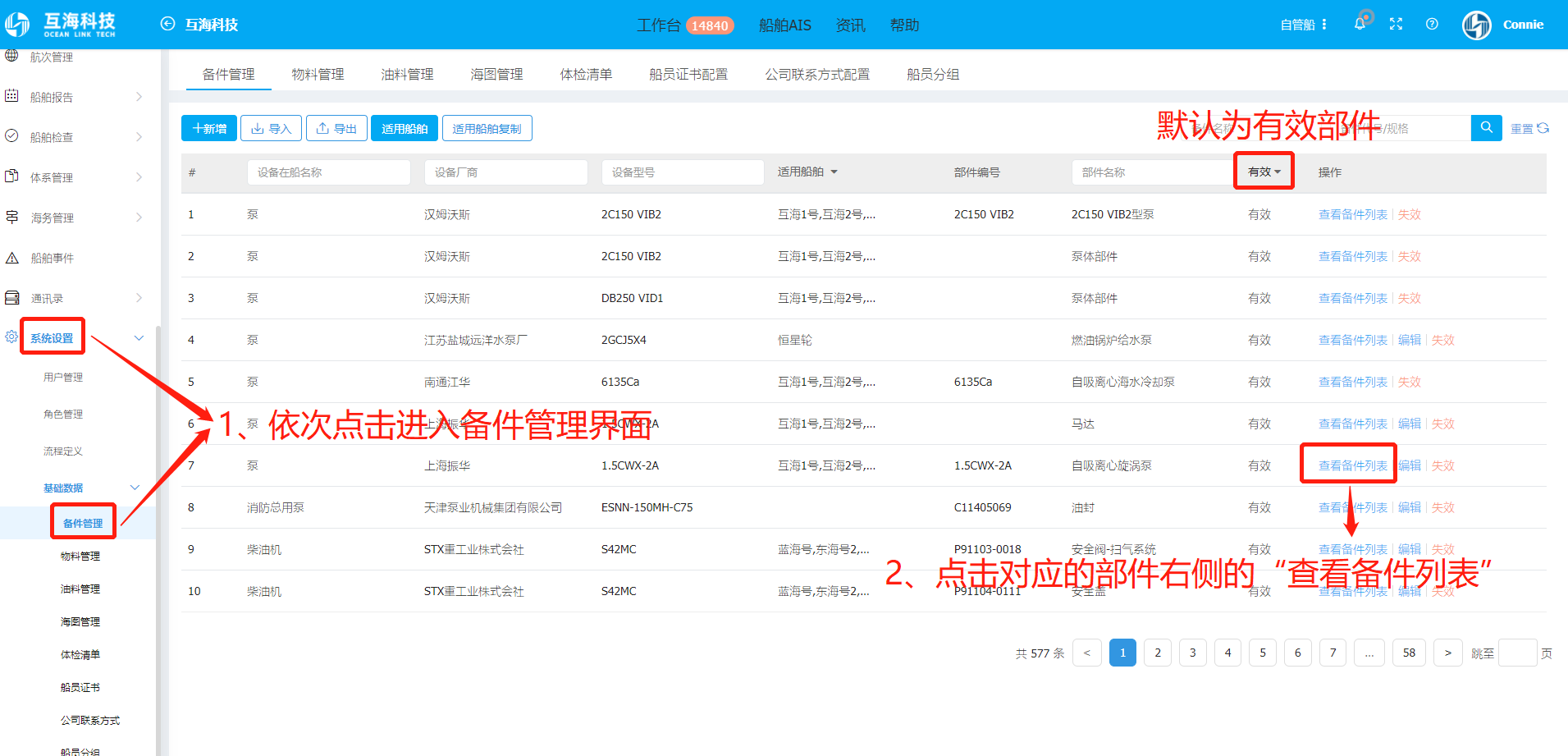Focus 设备型号 filter input
Image resolution: width=1568 pixels, height=756 pixels.
tap(683, 172)
